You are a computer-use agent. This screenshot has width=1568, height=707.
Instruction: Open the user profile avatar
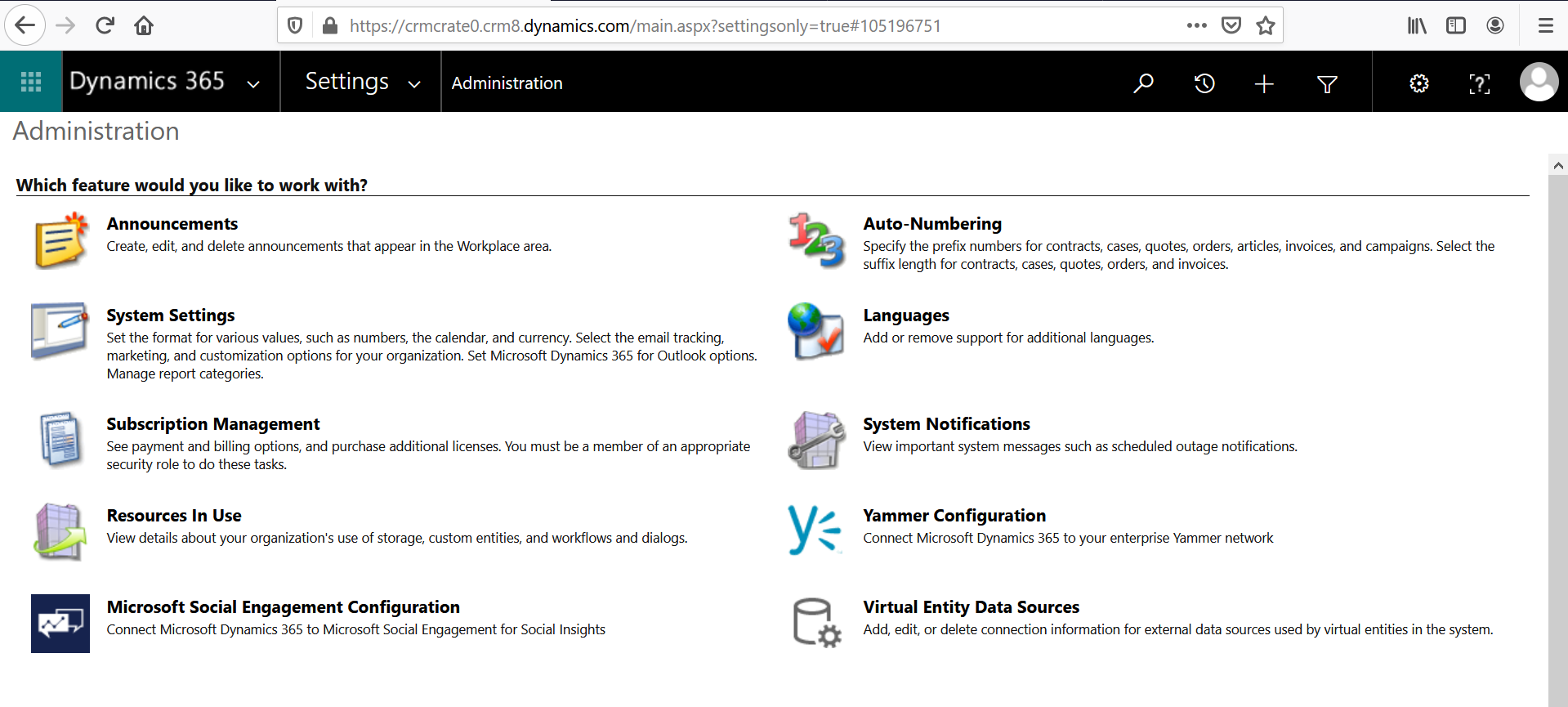[1538, 83]
